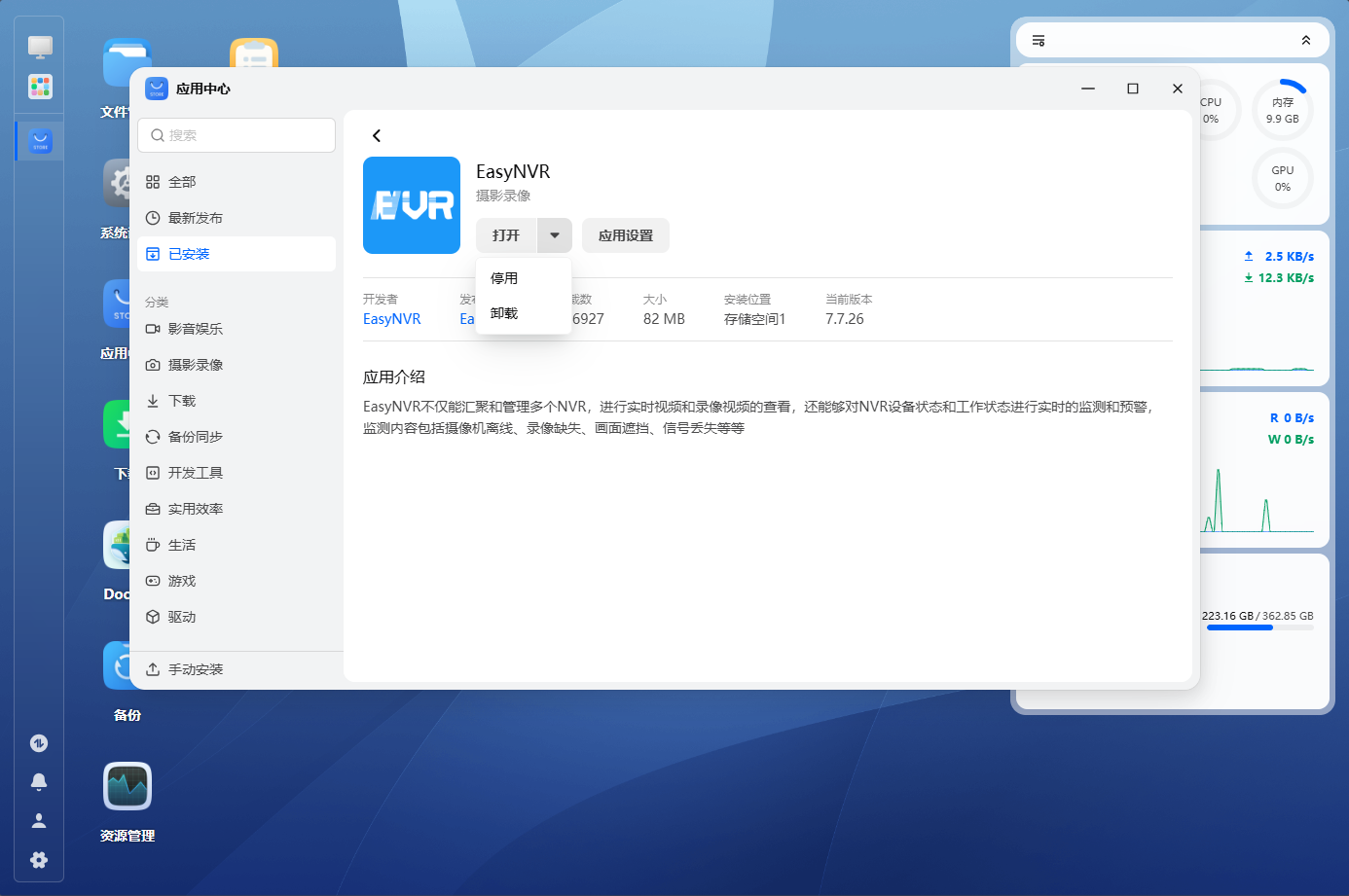The image size is (1349, 896).
Task: Click the 打开 button
Action: click(x=506, y=235)
